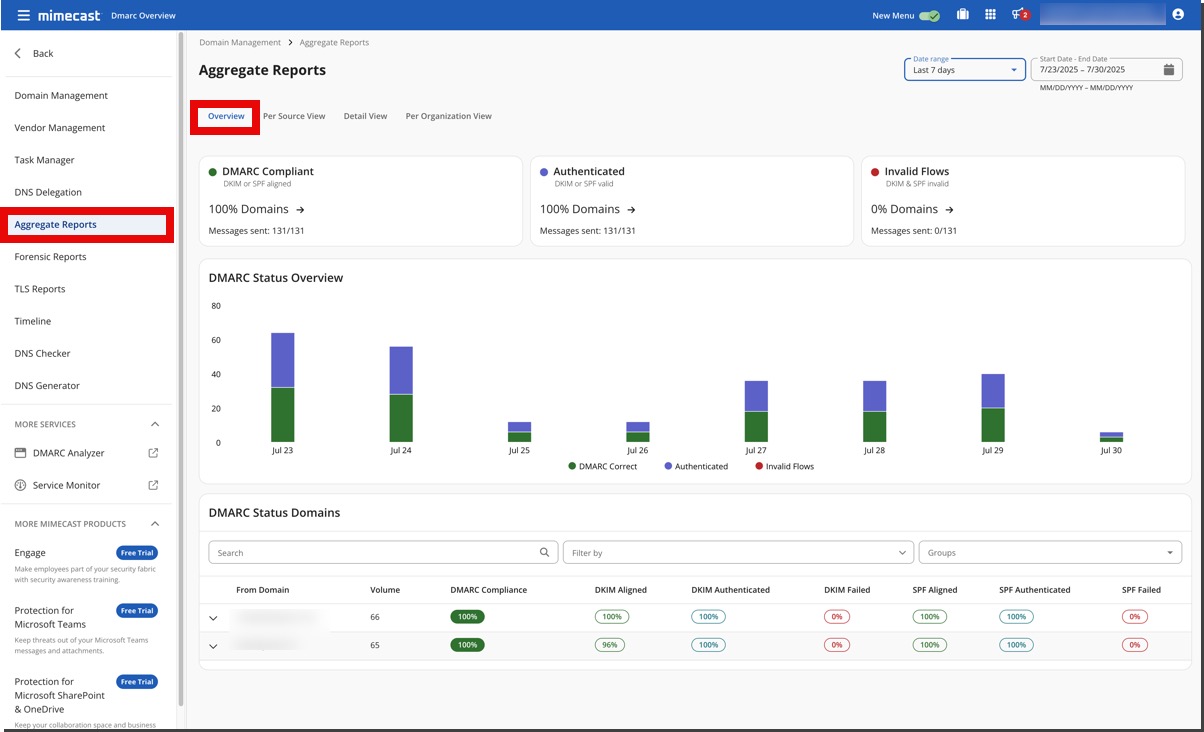Switch to Per Organization View tab

pos(448,116)
